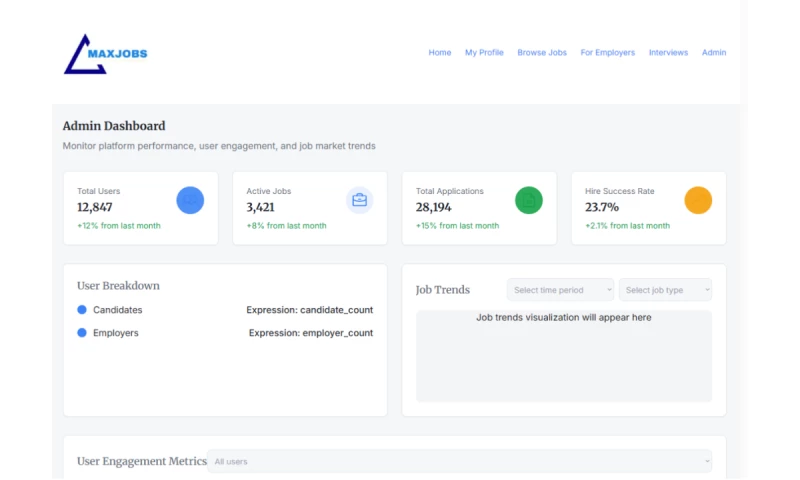Screen dimensions: 800x480
Task: Click the blue Total Users icon
Action: [190, 200]
